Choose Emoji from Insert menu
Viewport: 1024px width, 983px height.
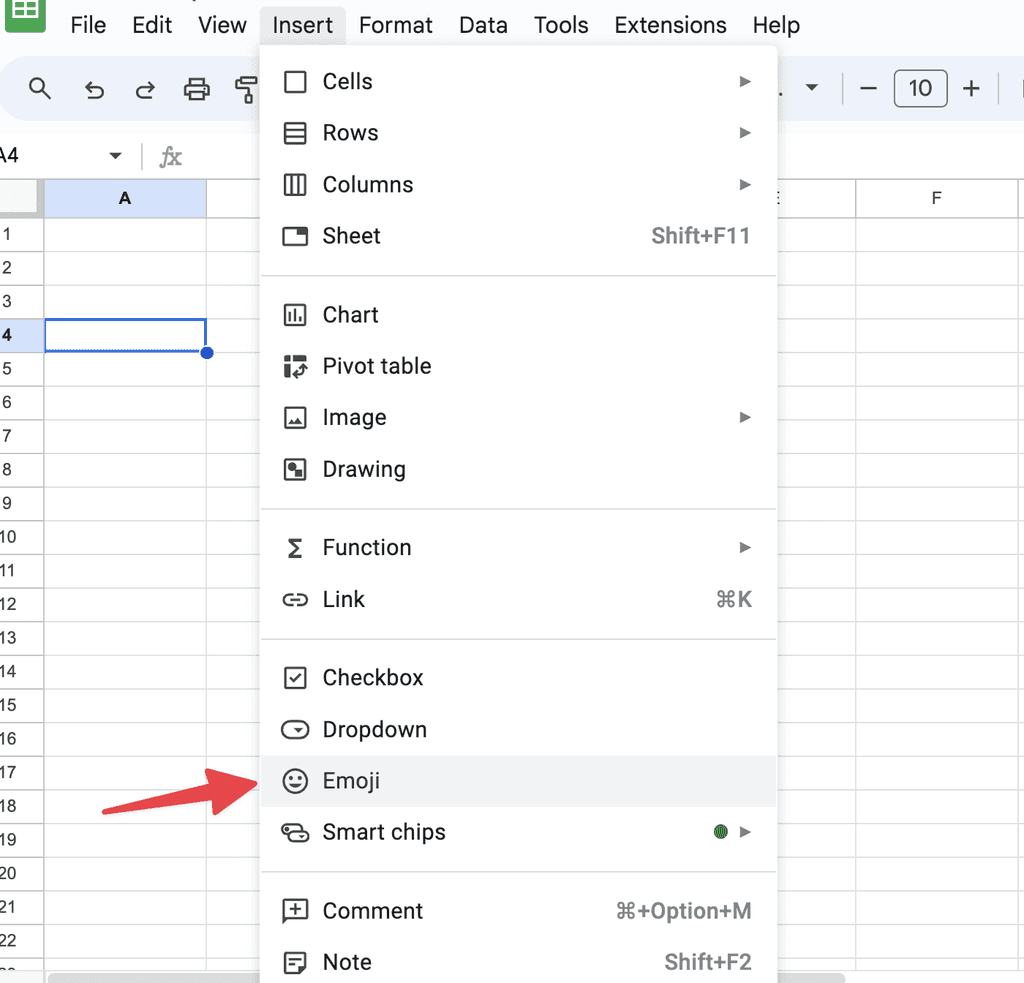click(x=518, y=781)
